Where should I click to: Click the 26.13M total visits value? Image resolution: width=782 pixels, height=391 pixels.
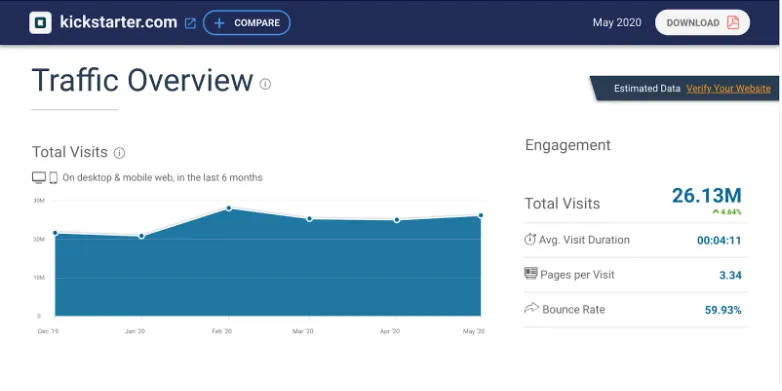click(x=707, y=196)
